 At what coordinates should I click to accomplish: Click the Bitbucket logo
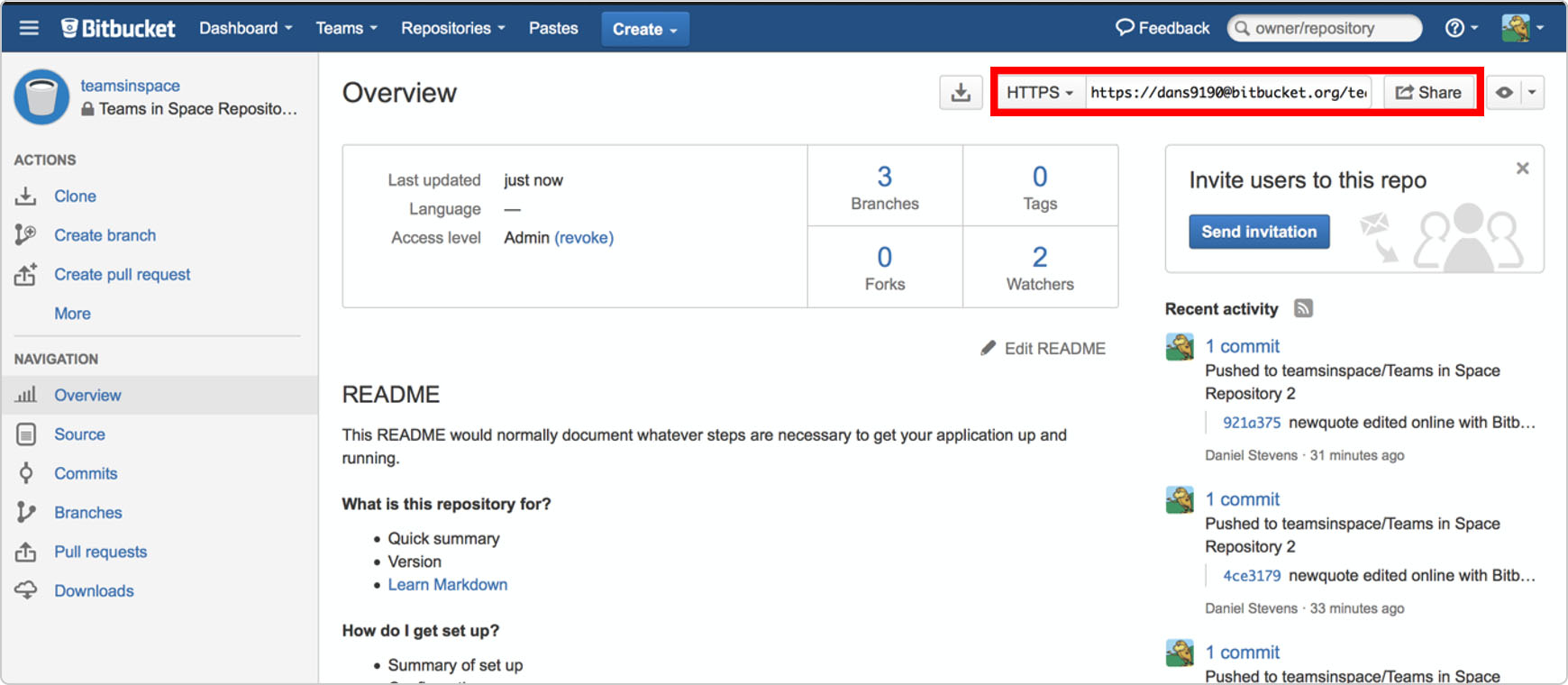click(x=118, y=28)
